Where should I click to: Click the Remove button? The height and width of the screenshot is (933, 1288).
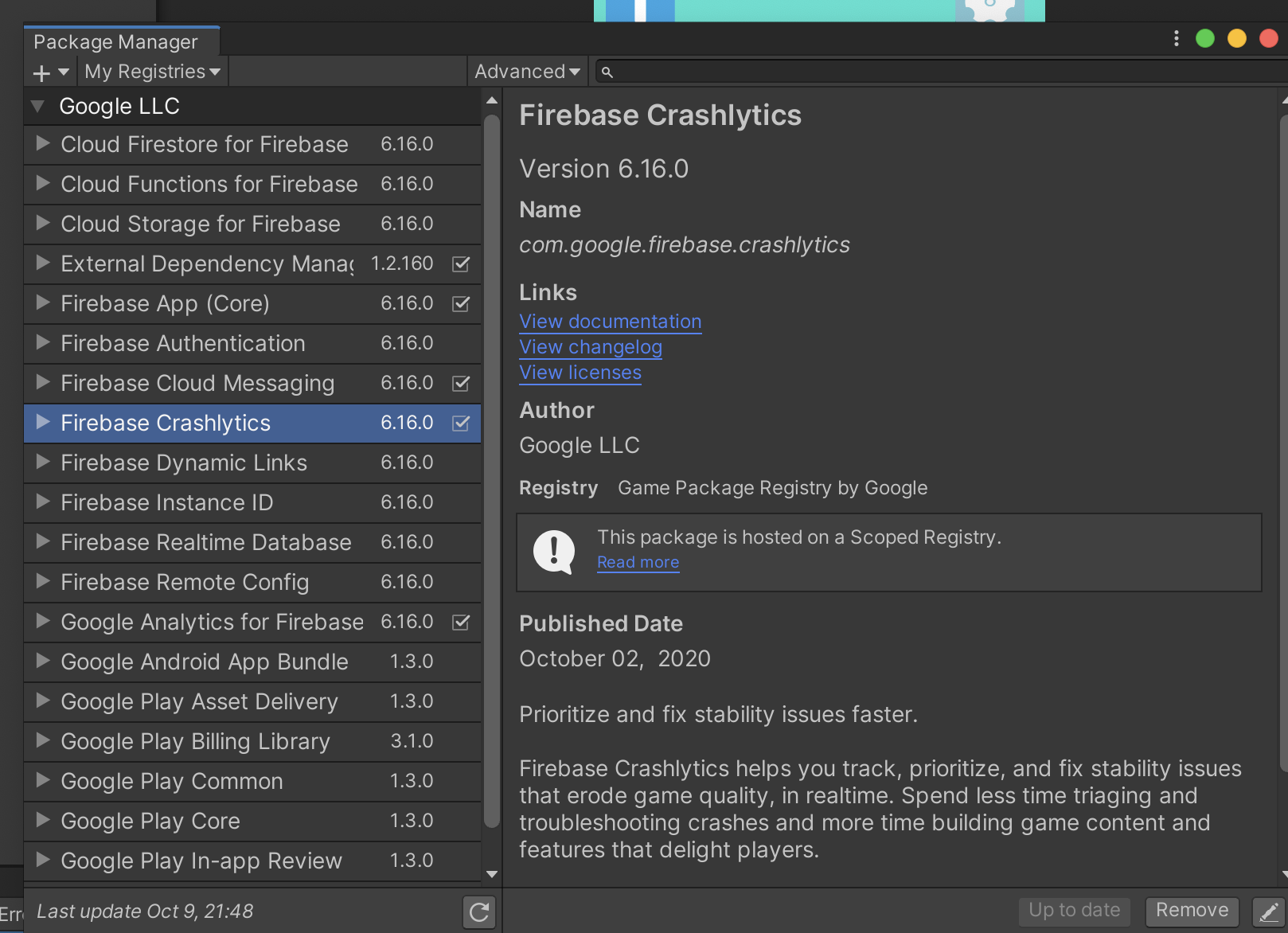pyautogui.click(x=1192, y=910)
